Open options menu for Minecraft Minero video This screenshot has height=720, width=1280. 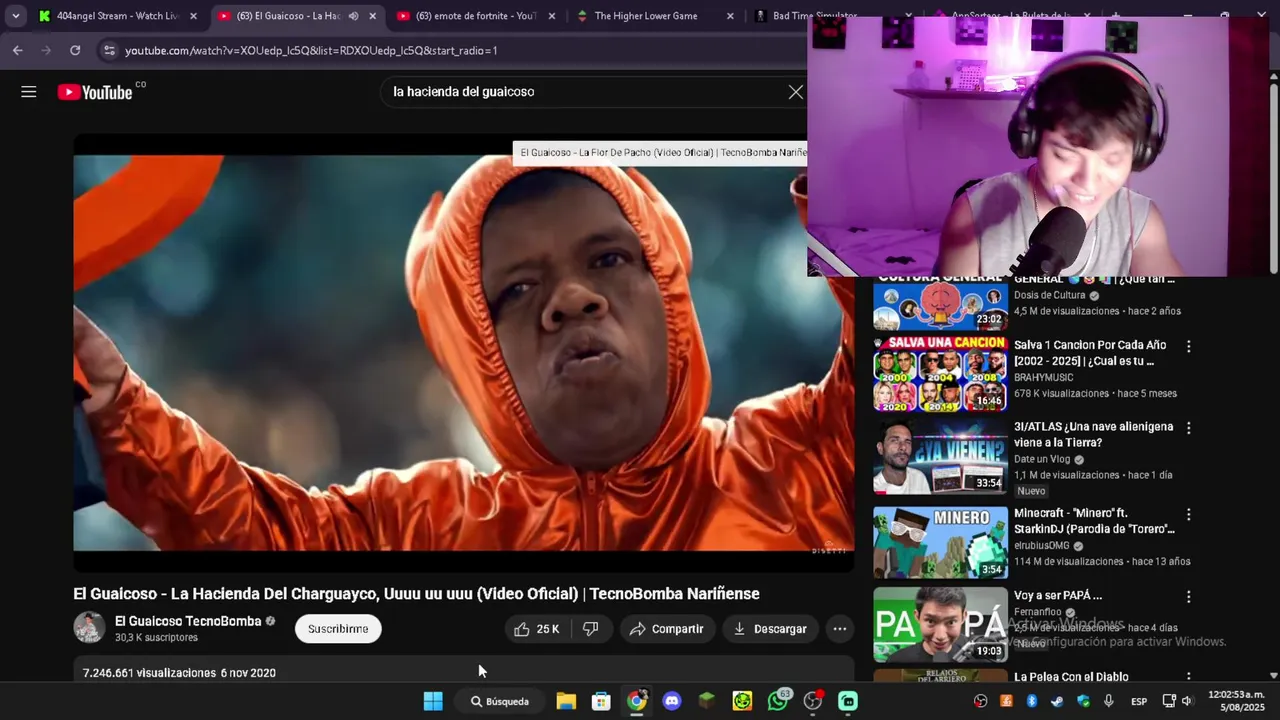(1188, 514)
